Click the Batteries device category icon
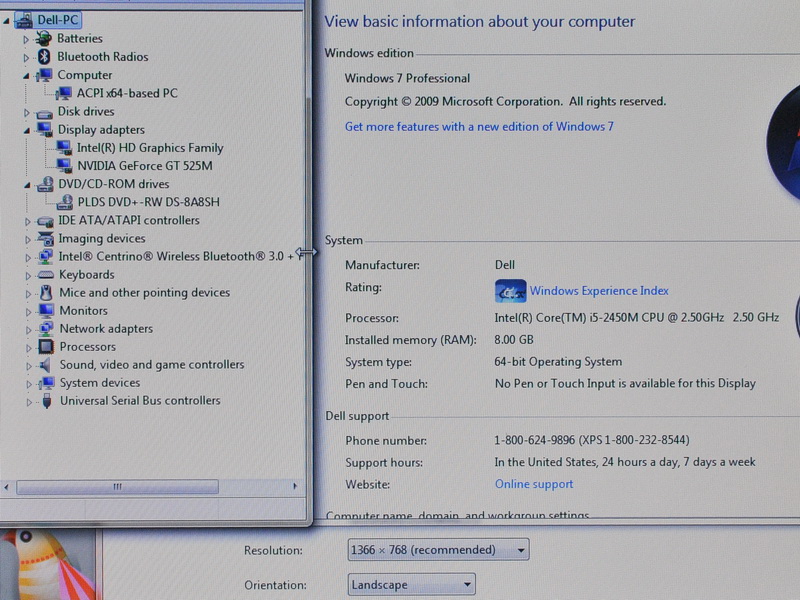Image resolution: width=800 pixels, height=600 pixels. [44, 38]
